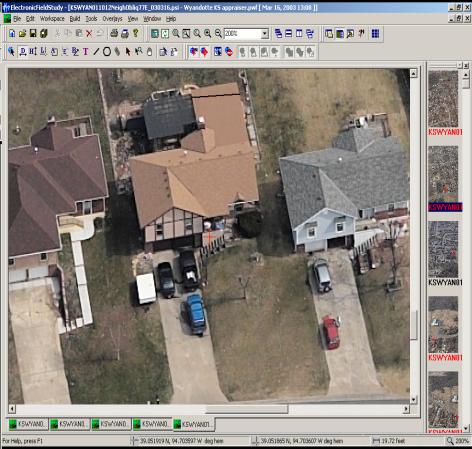Select the Circle drawing tool
Viewport: 472px width, 449px height.
(107, 52)
